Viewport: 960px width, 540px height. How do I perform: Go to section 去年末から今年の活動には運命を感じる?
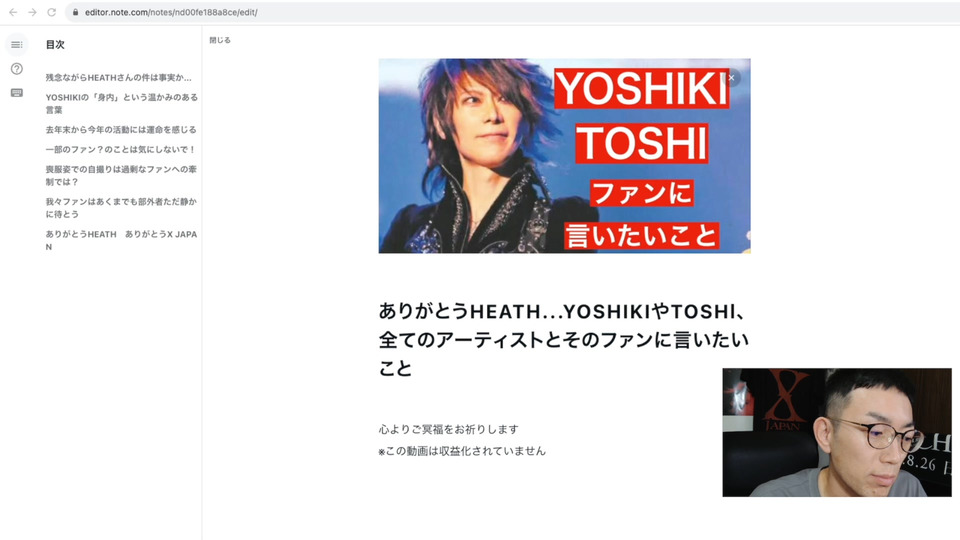121,130
